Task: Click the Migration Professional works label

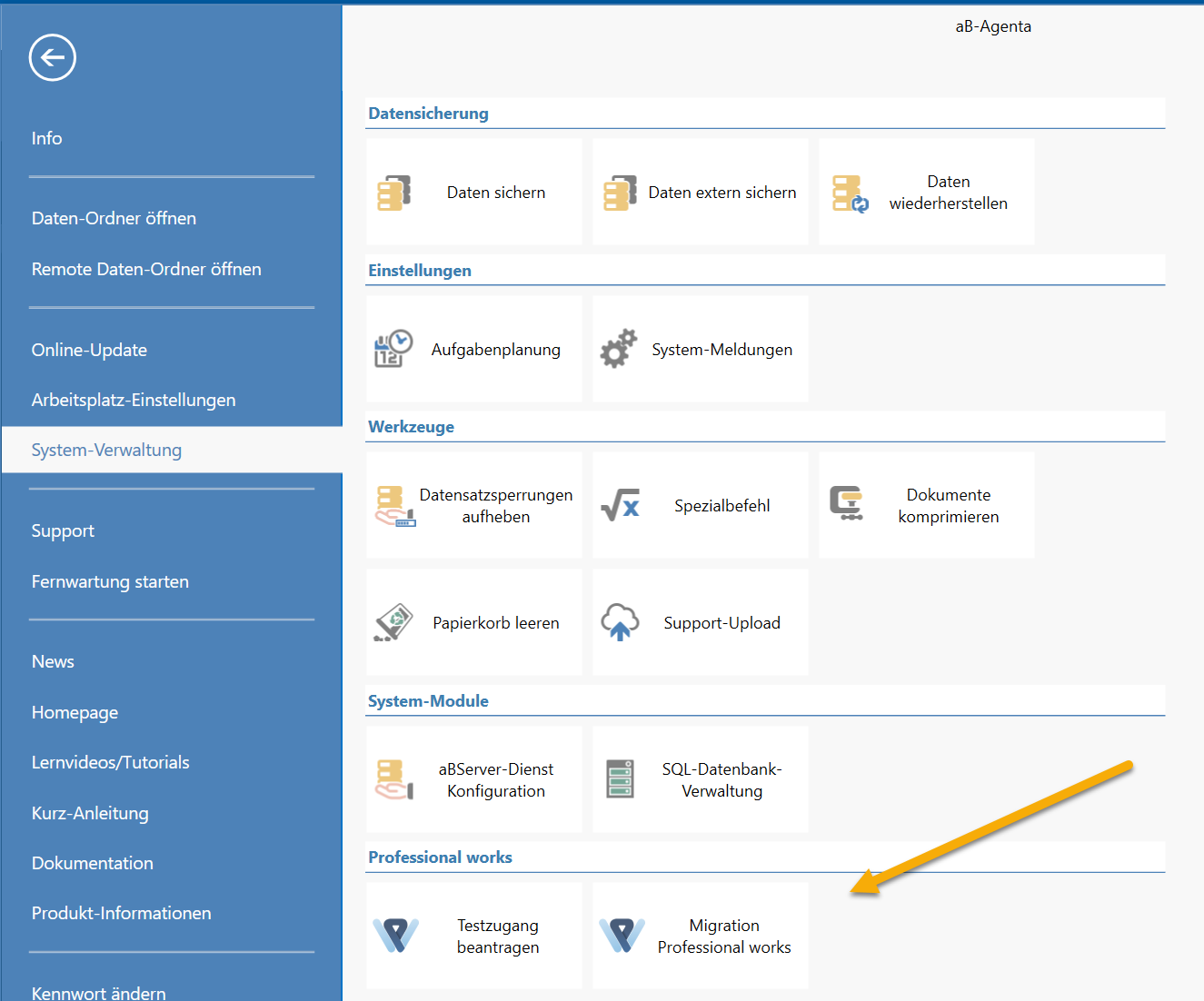Action: (x=724, y=937)
